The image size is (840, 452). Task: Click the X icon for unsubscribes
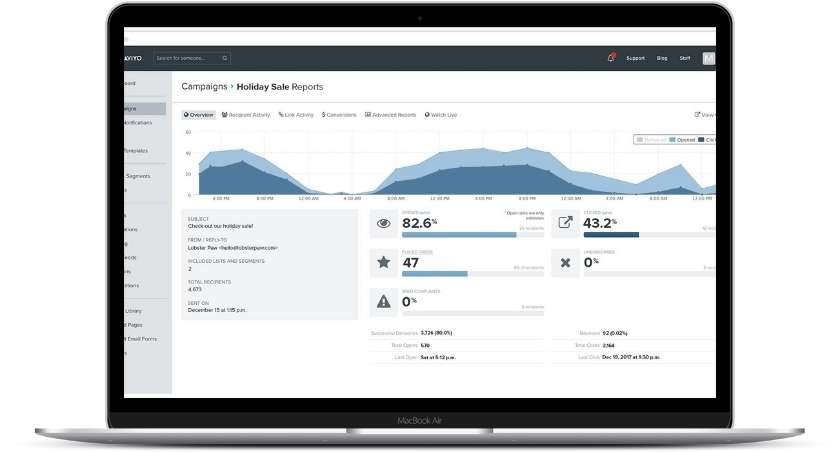pyautogui.click(x=565, y=263)
